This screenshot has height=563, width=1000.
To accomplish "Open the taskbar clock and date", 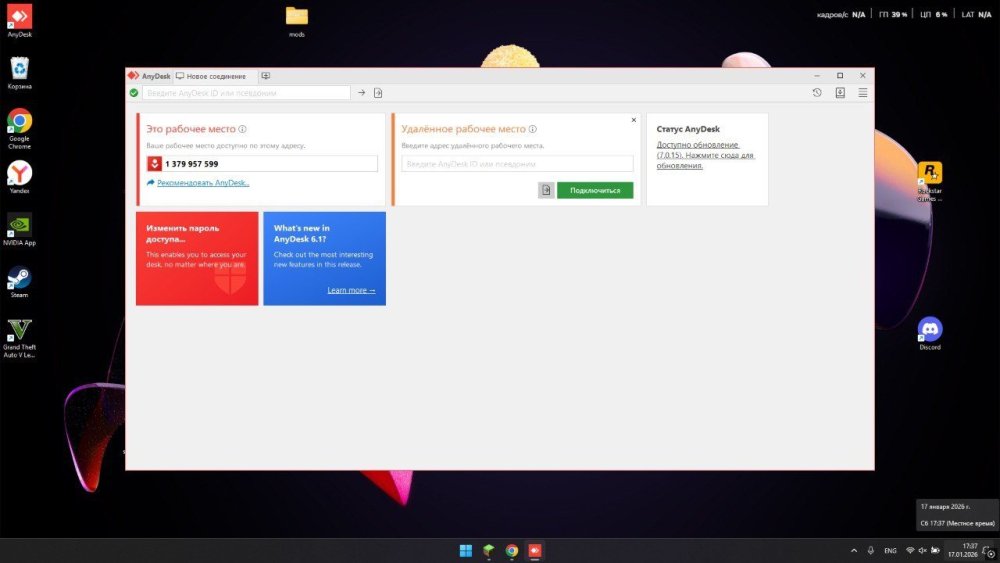I will point(962,550).
